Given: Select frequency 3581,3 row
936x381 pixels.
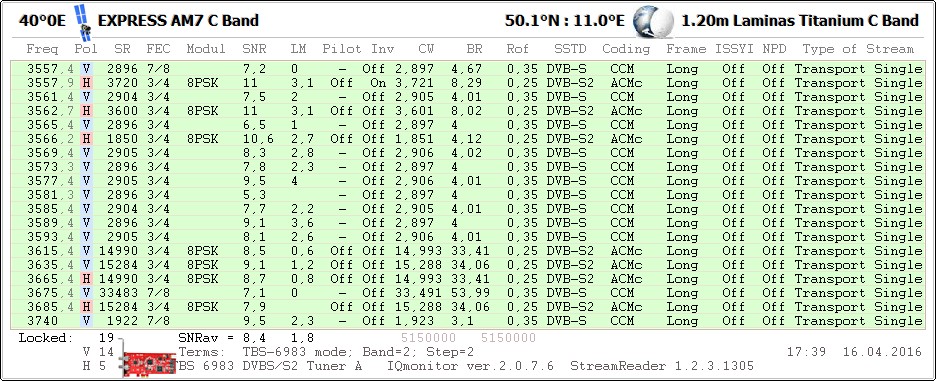Looking at the screenshot, I should (468, 195).
